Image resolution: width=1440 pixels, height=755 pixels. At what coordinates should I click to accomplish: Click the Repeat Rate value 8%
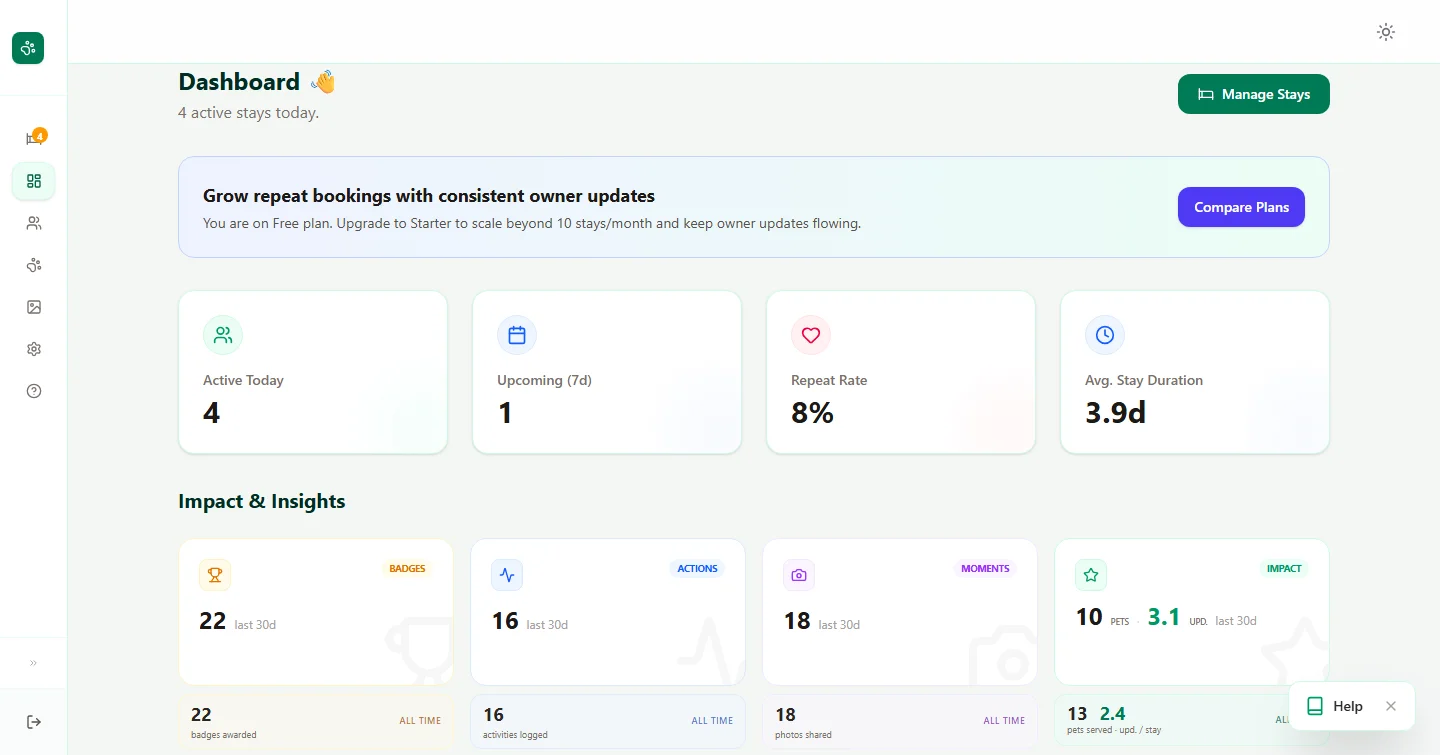(x=812, y=413)
